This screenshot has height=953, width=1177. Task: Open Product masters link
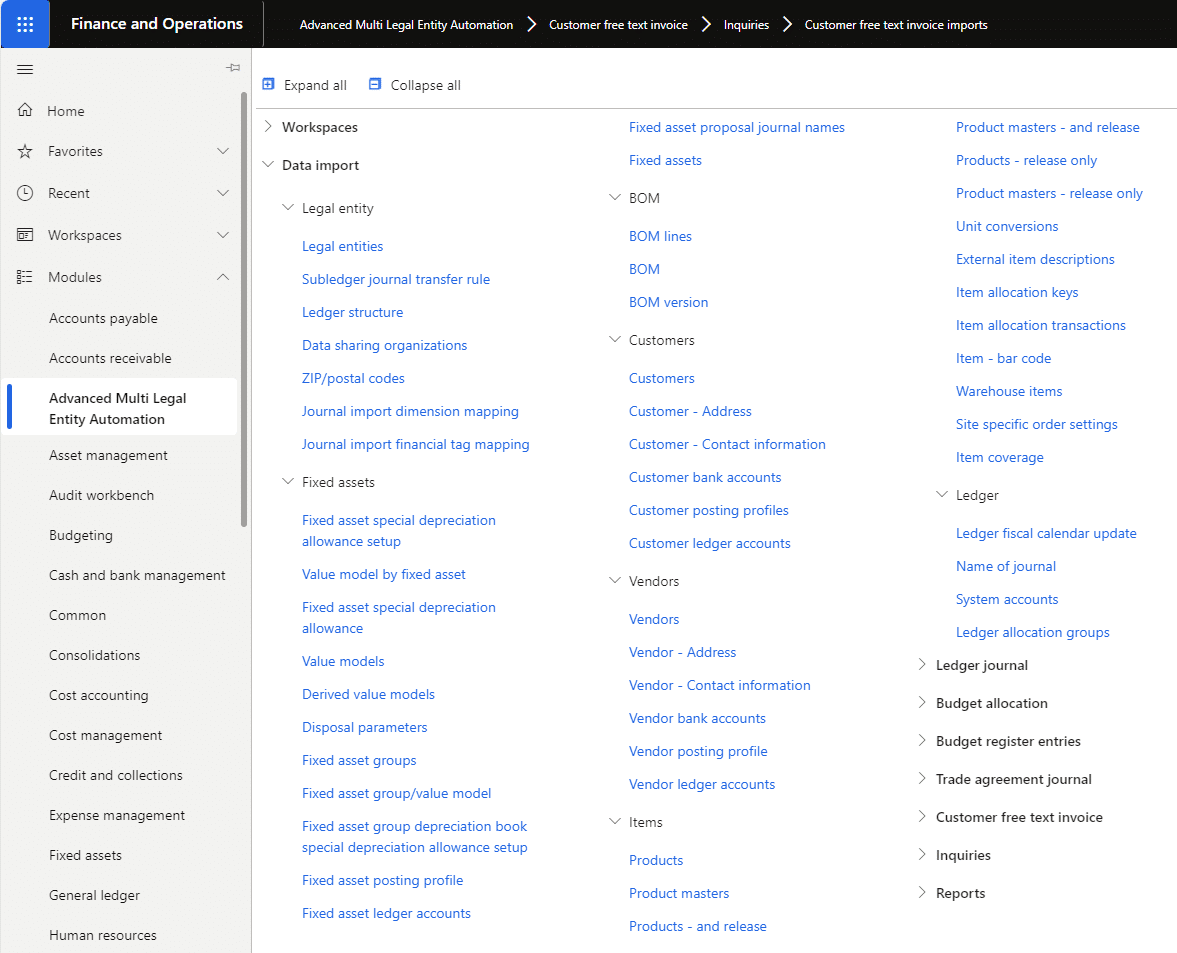point(679,893)
